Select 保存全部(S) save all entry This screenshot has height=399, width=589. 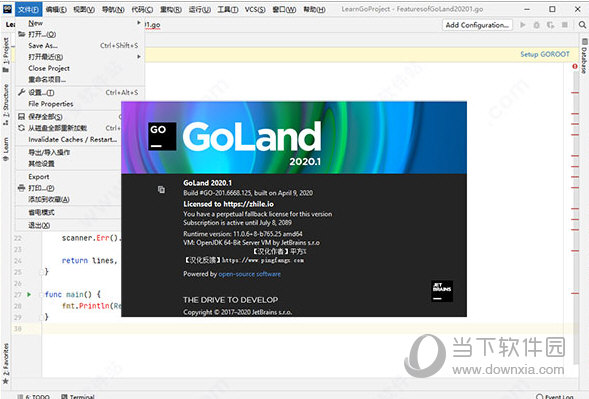tap(68, 116)
